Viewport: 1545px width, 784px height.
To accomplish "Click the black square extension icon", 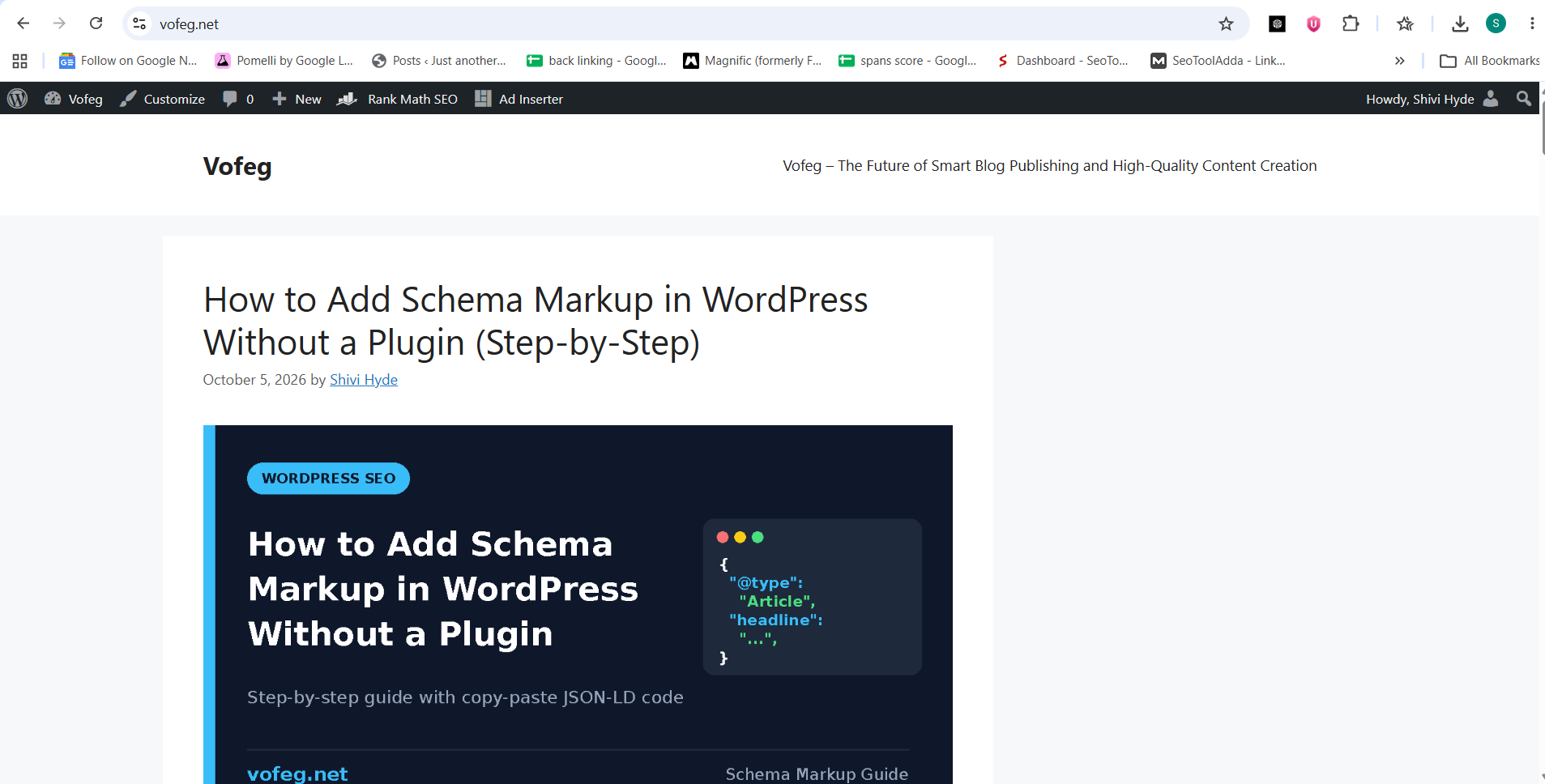I will [x=1277, y=23].
